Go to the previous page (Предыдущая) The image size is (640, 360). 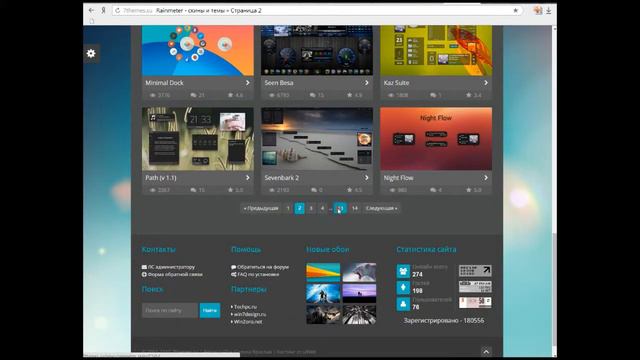point(260,208)
